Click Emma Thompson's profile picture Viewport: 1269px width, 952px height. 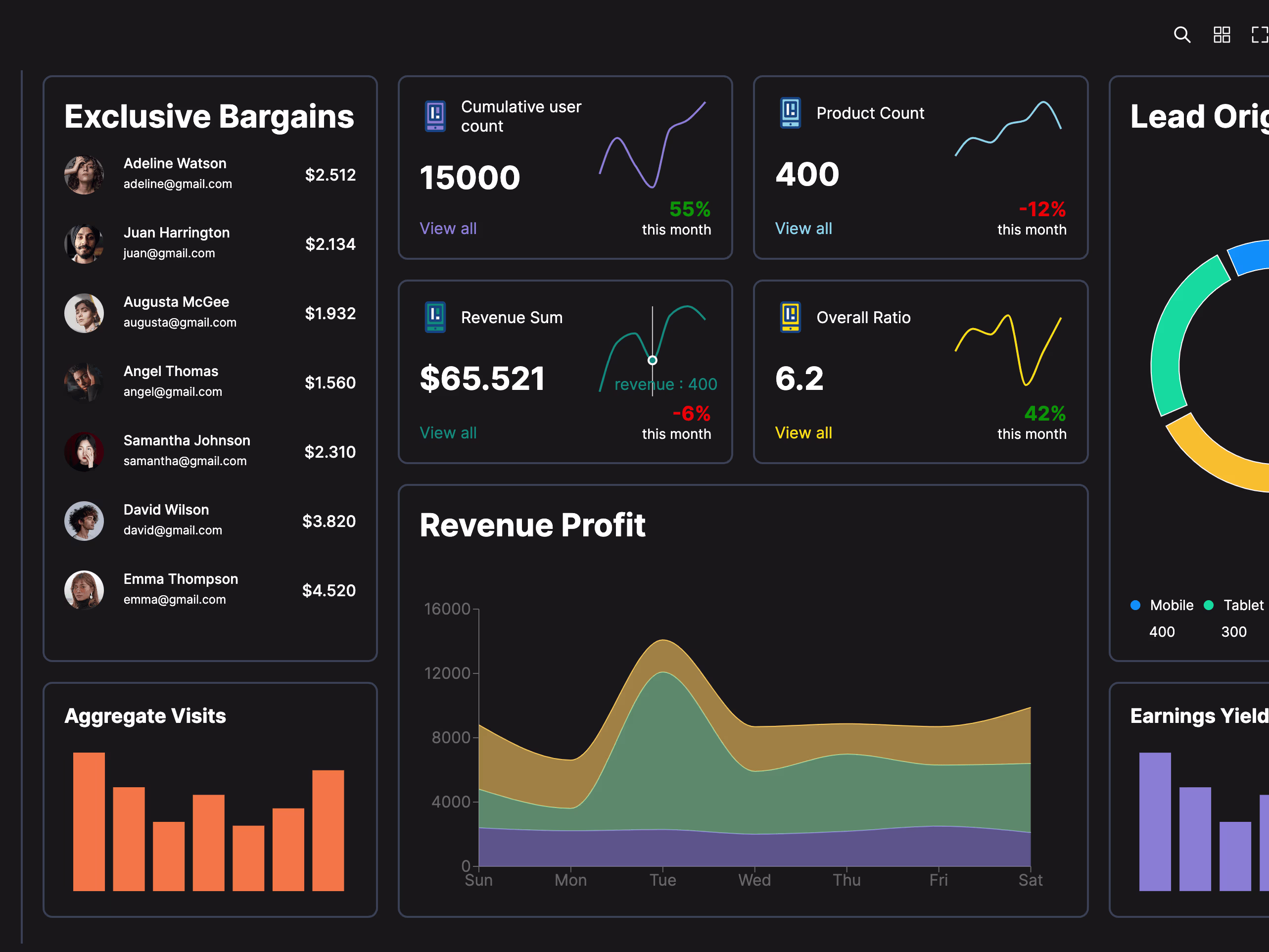pyautogui.click(x=84, y=590)
